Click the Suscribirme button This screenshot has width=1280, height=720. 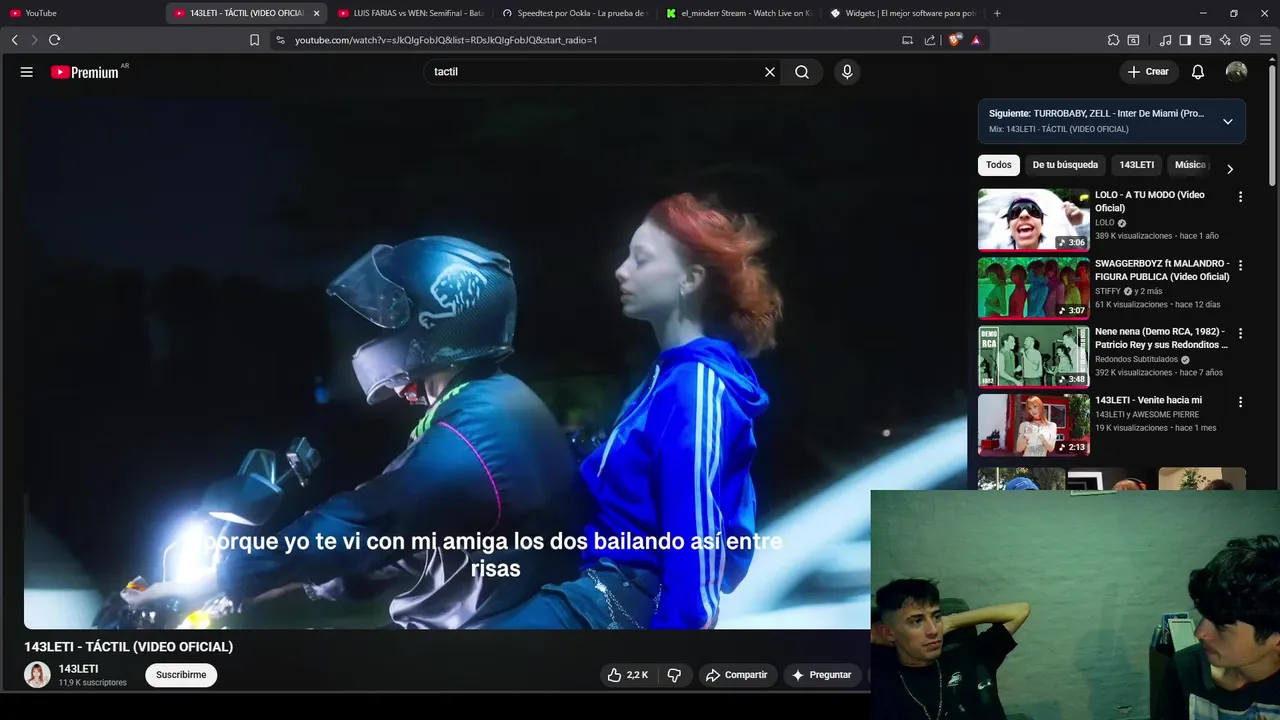(181, 675)
